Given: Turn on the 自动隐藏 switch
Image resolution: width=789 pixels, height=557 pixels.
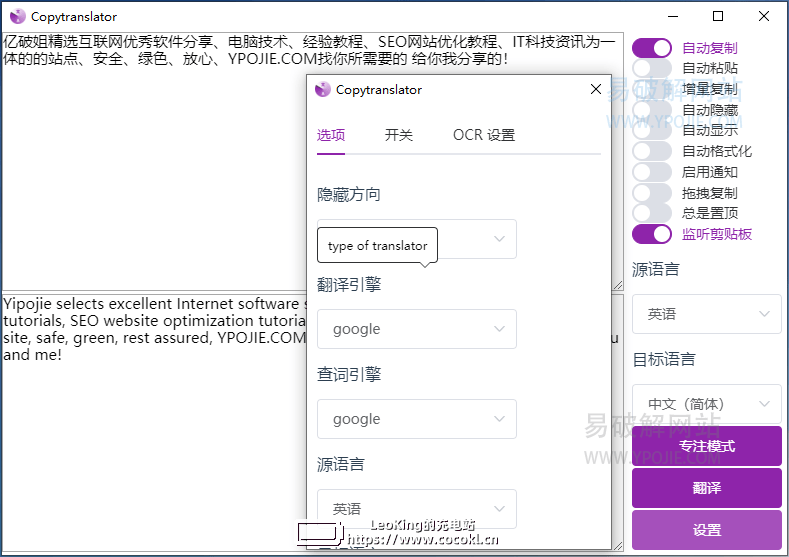Looking at the screenshot, I should (652, 110).
